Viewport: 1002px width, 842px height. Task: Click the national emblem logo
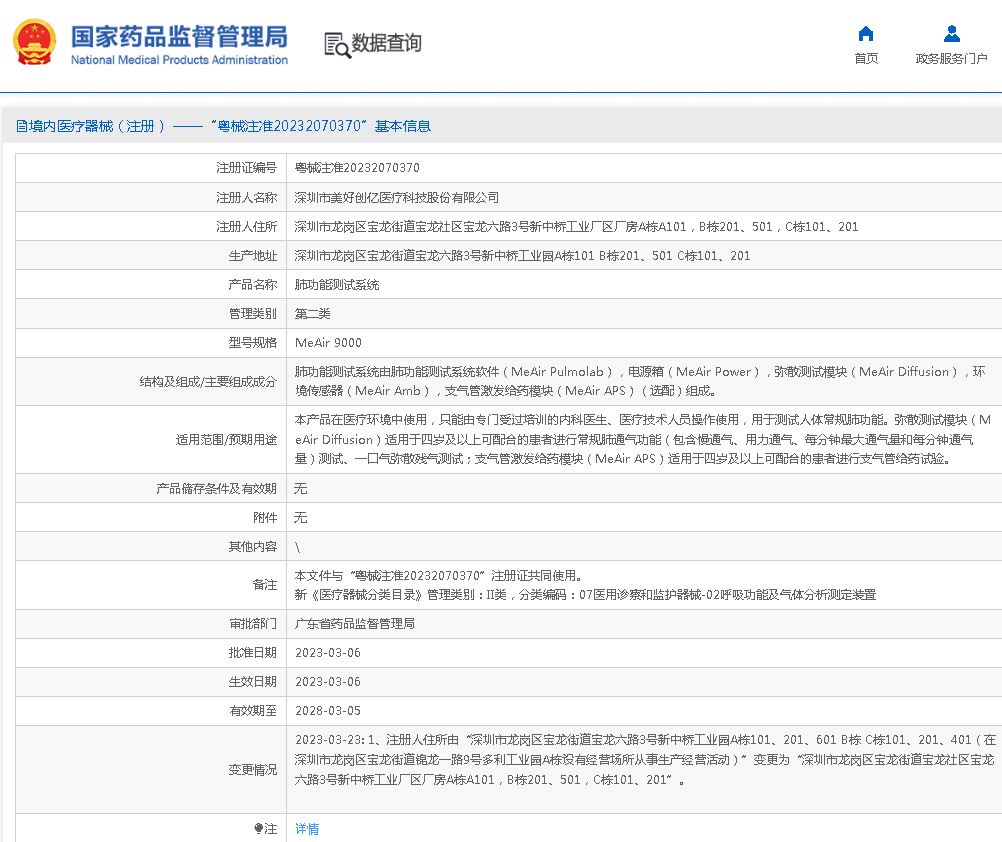pos(35,43)
